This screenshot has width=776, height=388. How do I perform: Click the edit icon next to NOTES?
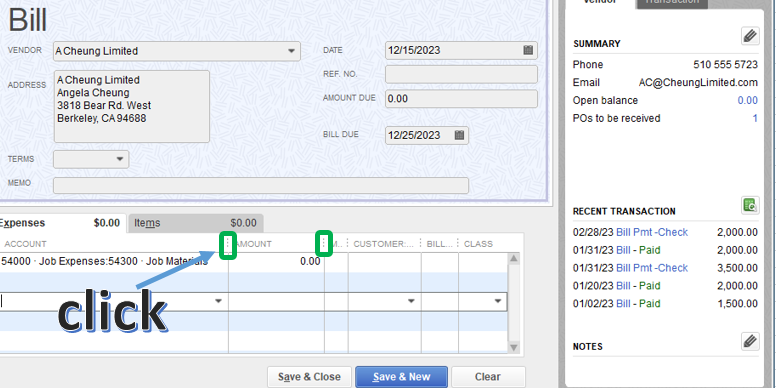pos(750,341)
